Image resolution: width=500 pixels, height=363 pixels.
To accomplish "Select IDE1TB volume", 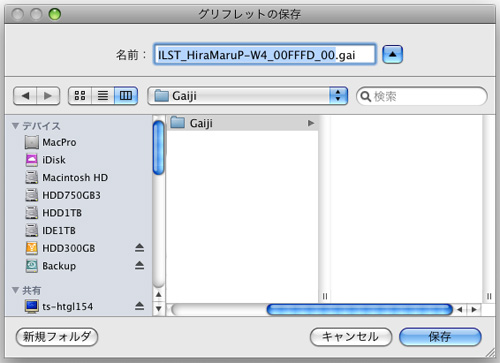I will click(x=78, y=231).
